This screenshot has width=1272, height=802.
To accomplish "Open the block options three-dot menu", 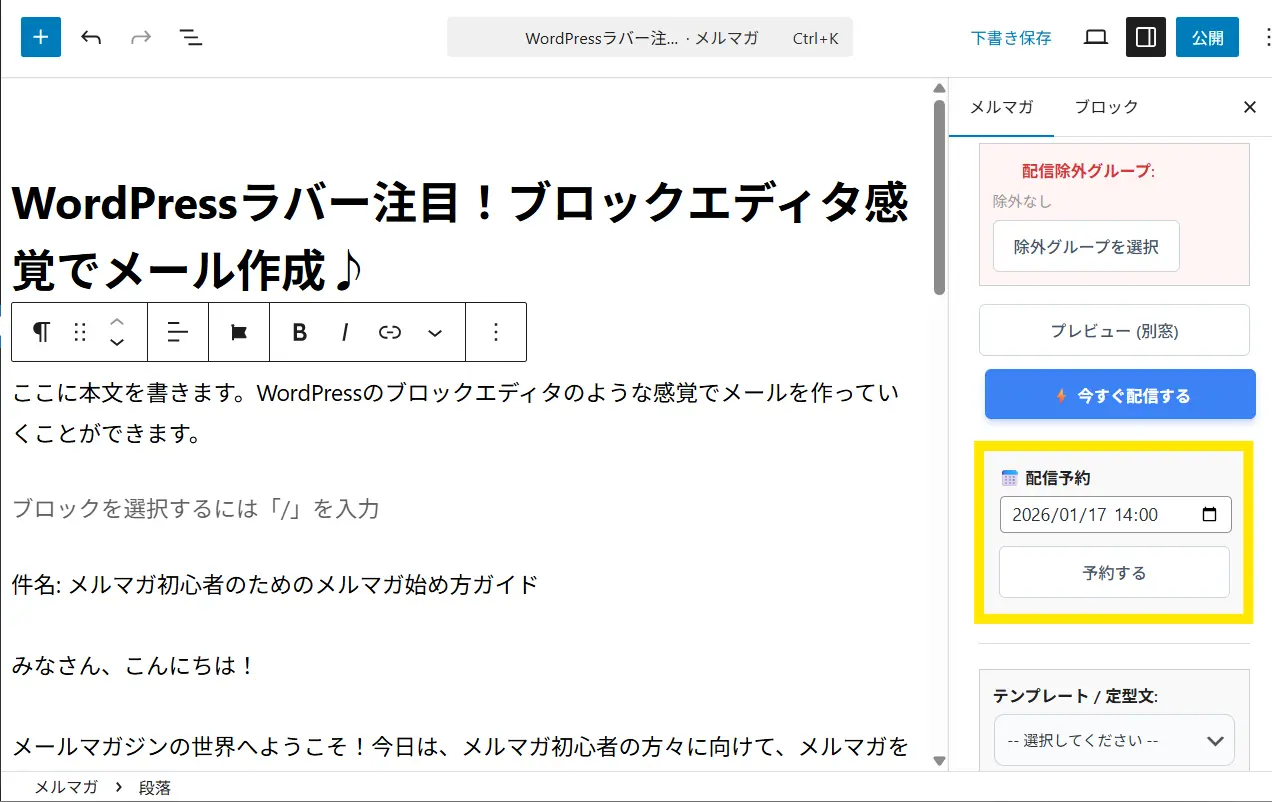I will (x=496, y=332).
